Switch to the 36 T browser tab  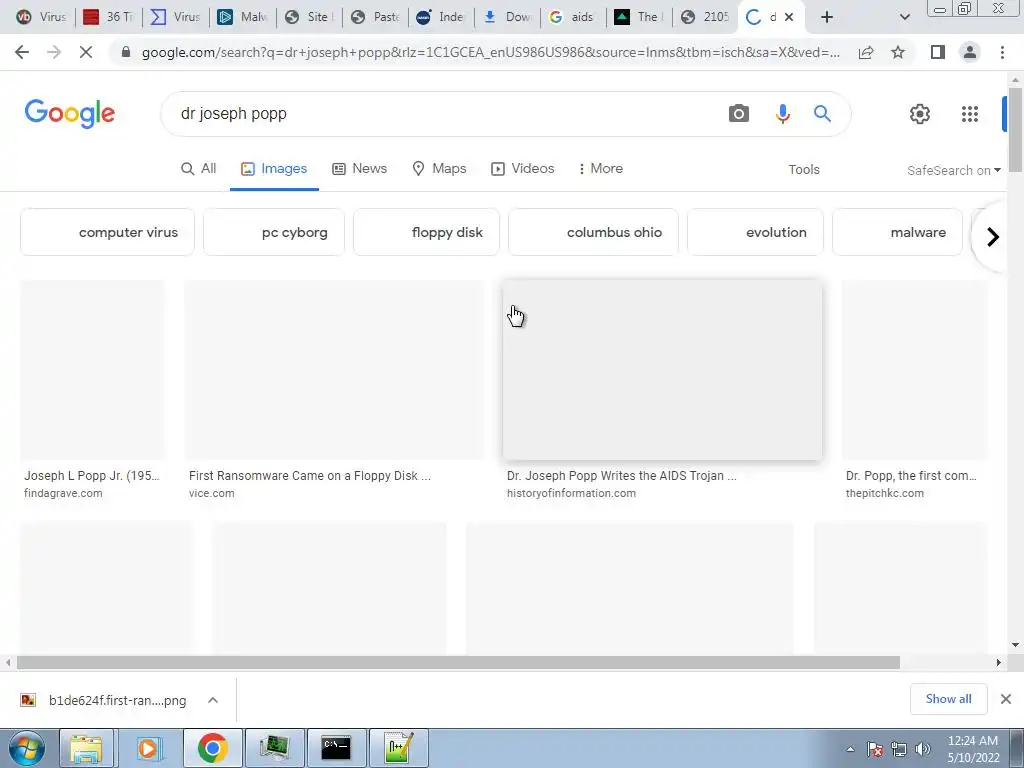coord(109,17)
